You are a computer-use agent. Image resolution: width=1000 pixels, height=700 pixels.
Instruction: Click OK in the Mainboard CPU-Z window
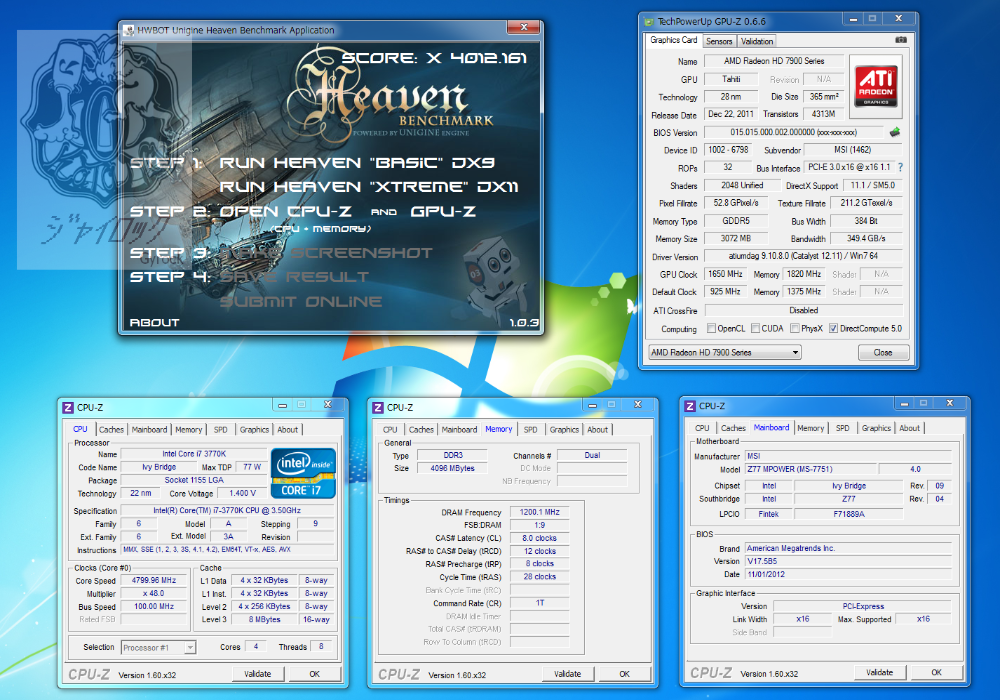click(x=936, y=673)
